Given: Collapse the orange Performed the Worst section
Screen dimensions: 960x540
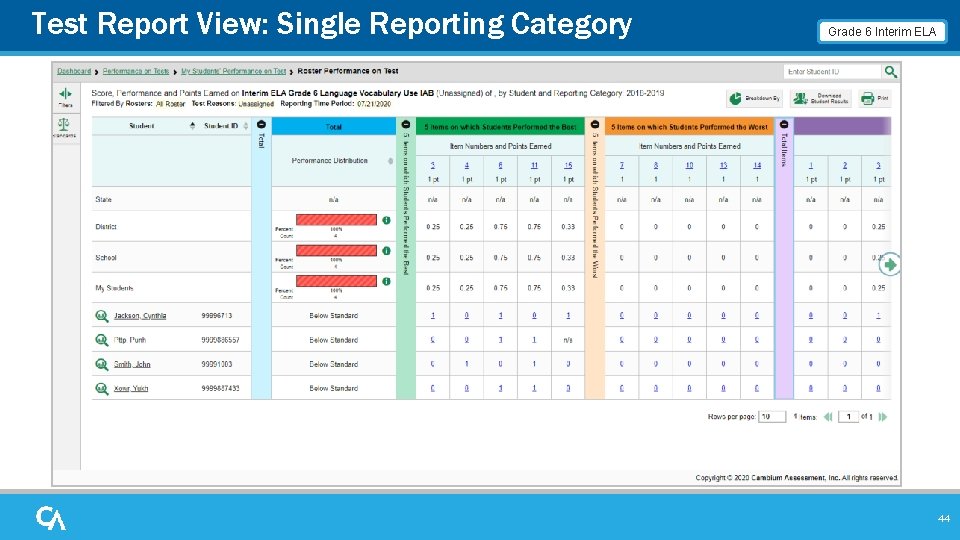Looking at the screenshot, I should pyautogui.click(x=594, y=124).
